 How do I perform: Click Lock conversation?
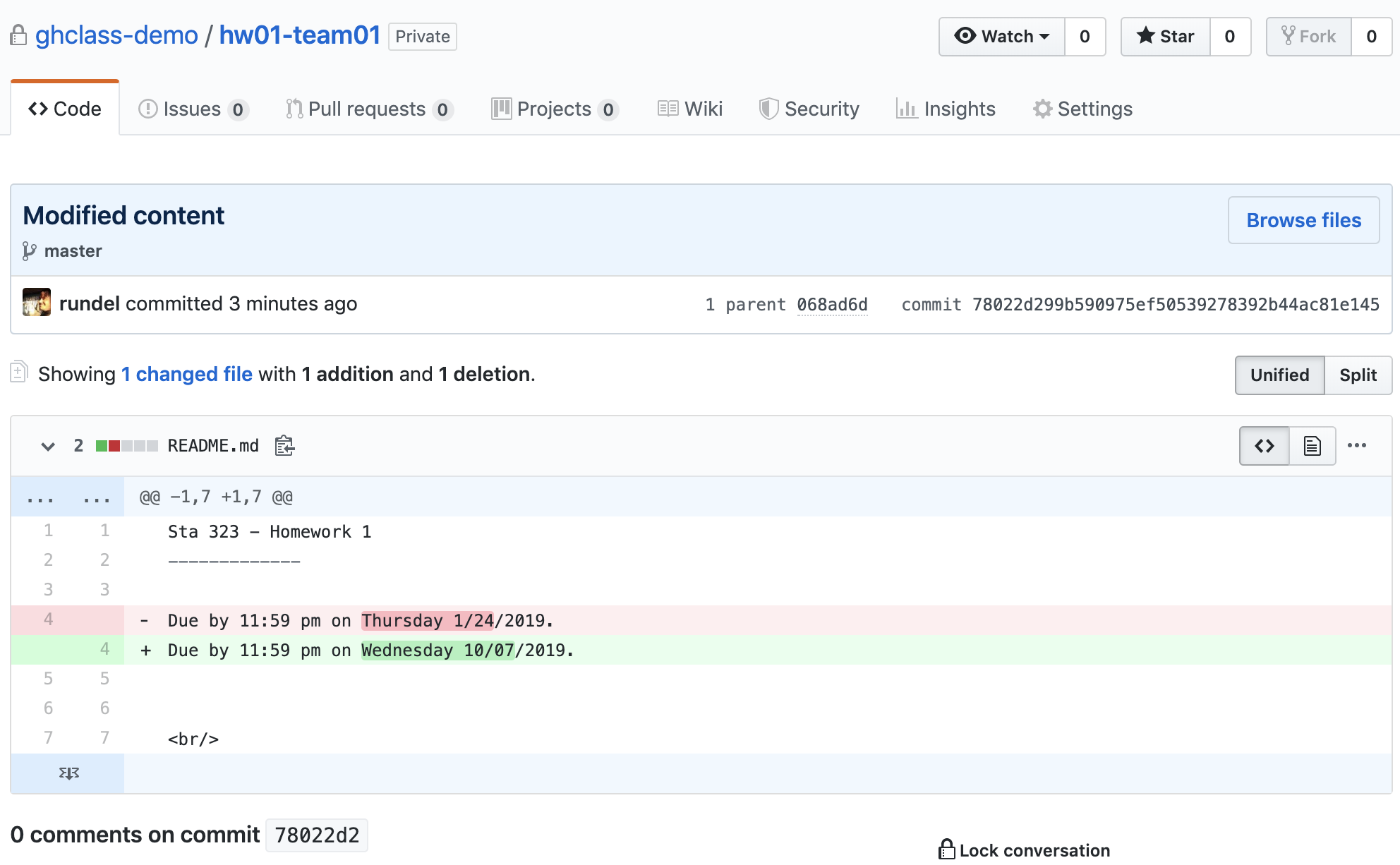click(1025, 850)
